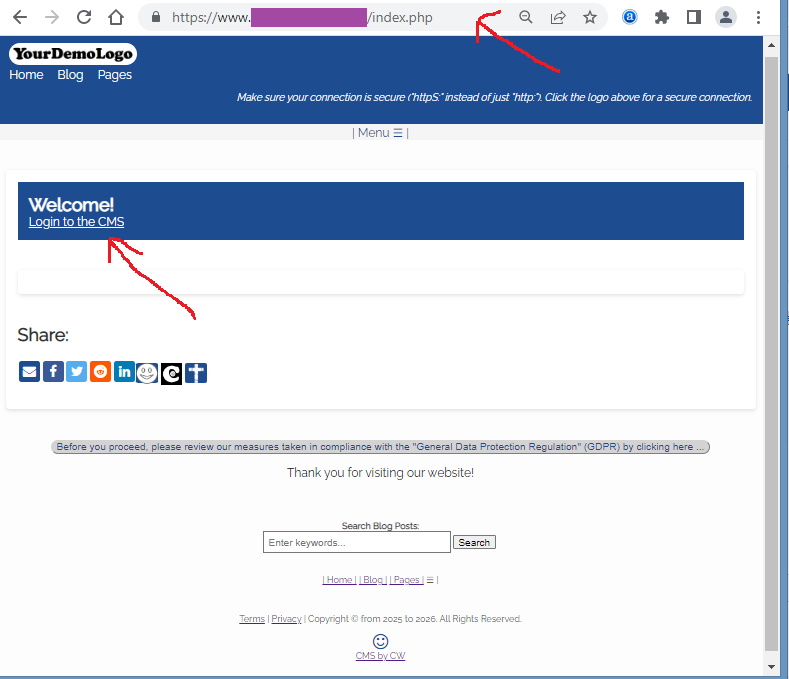Share page on Twitter
The height and width of the screenshot is (679, 789).
[76, 372]
